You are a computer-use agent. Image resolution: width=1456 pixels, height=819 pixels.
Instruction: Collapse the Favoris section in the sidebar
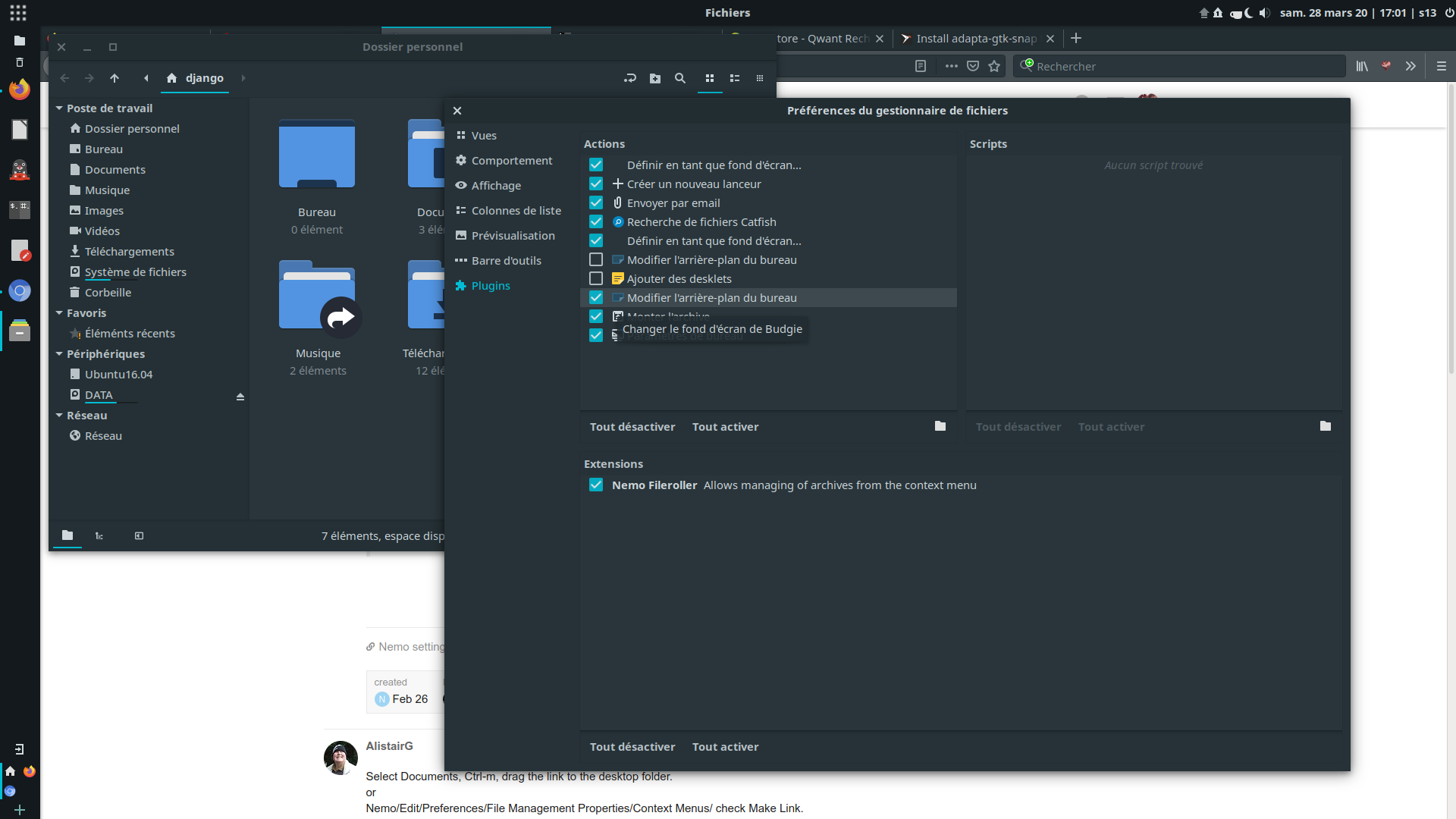click(x=58, y=312)
